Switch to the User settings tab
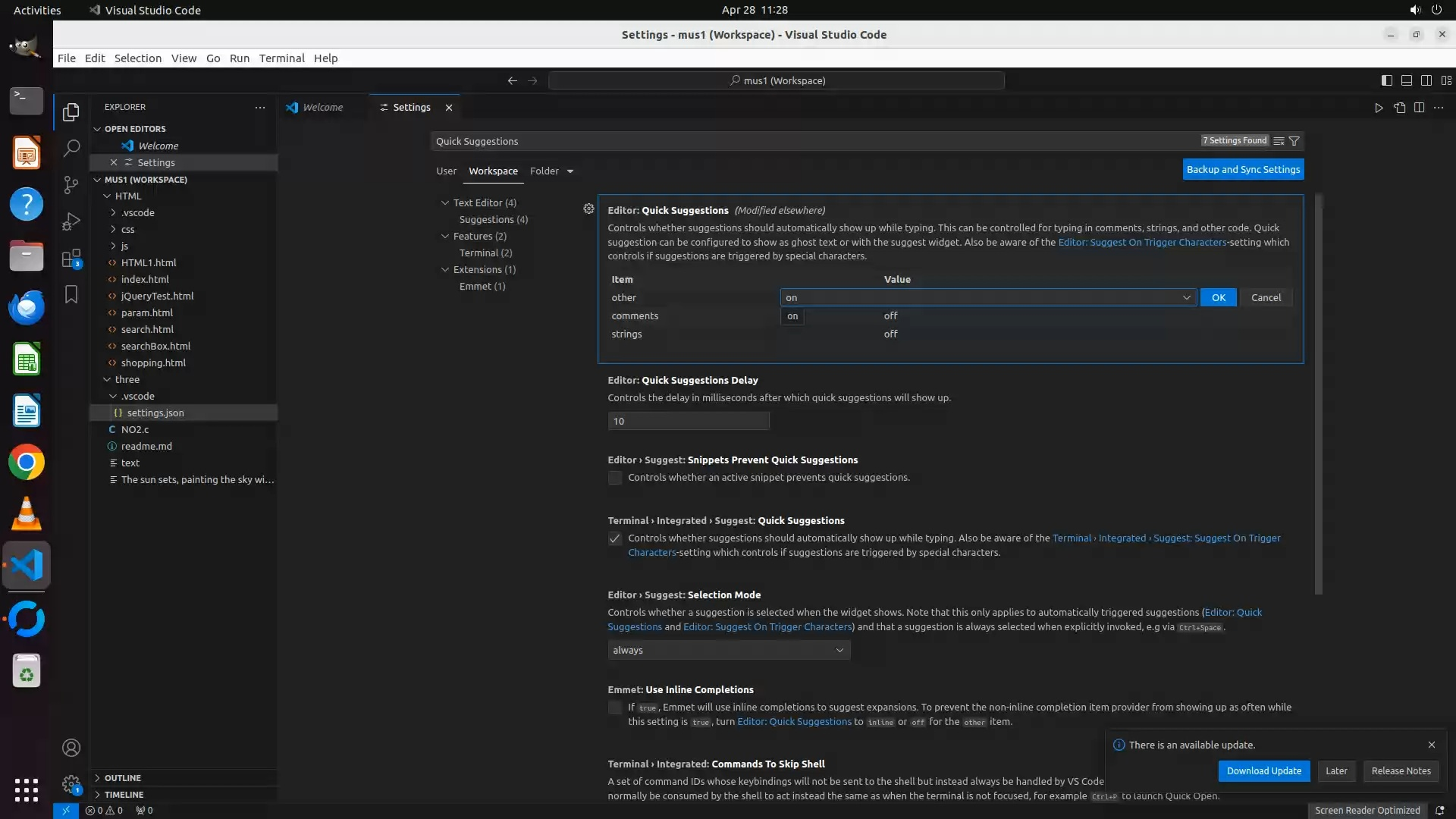Screen dimensions: 1456x819 coord(446,171)
